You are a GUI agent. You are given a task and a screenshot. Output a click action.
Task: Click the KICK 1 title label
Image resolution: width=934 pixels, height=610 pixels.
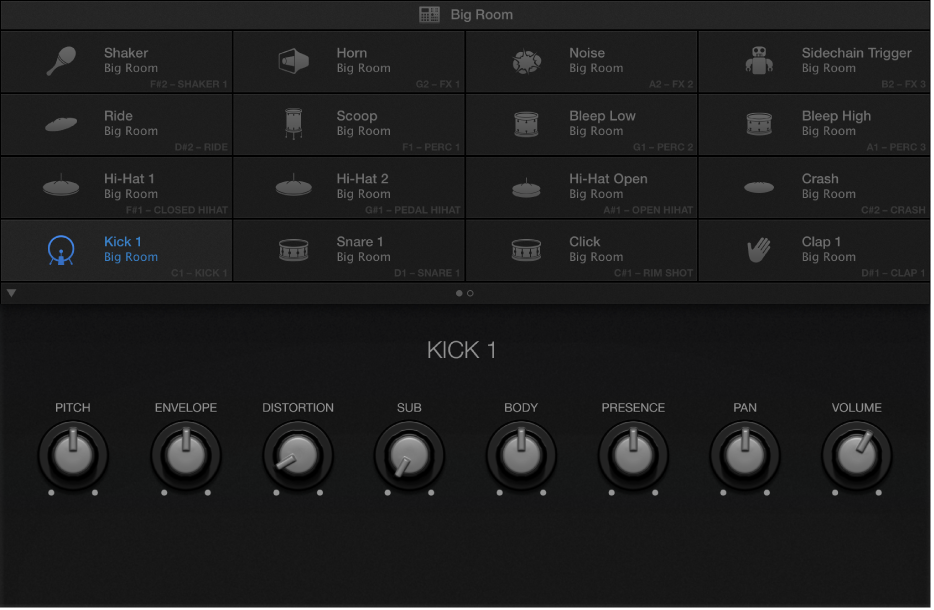[x=462, y=350]
